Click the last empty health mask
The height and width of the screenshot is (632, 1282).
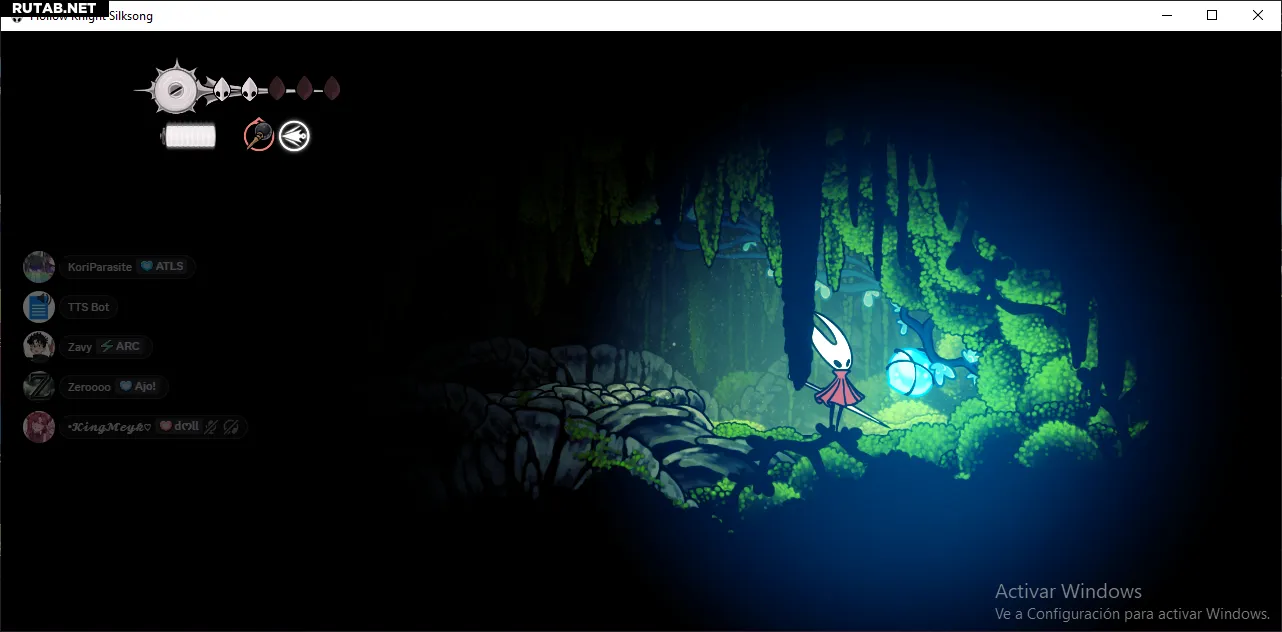coord(332,89)
